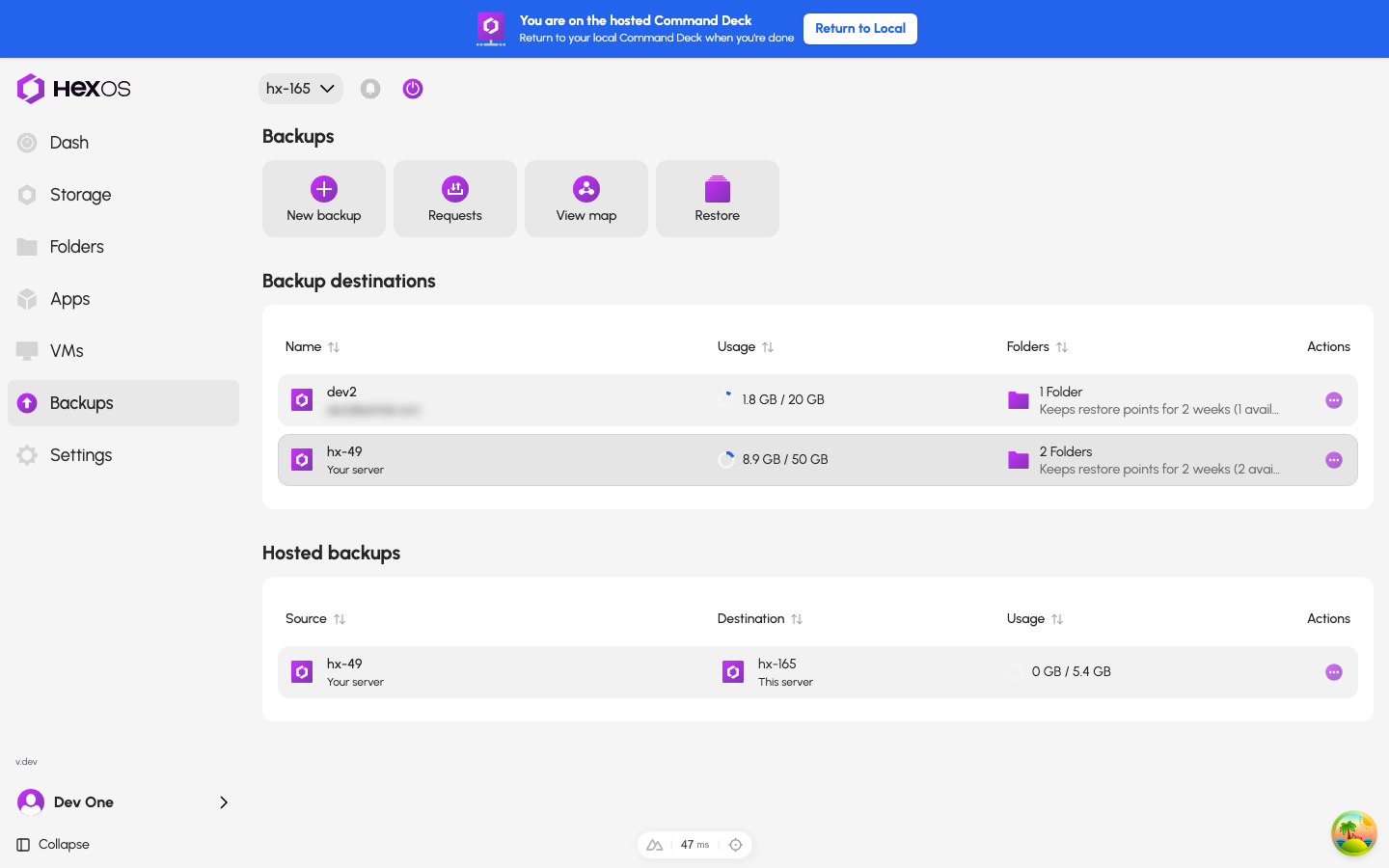The width and height of the screenshot is (1389, 868).
Task: Open the Storage section
Action: point(123,195)
